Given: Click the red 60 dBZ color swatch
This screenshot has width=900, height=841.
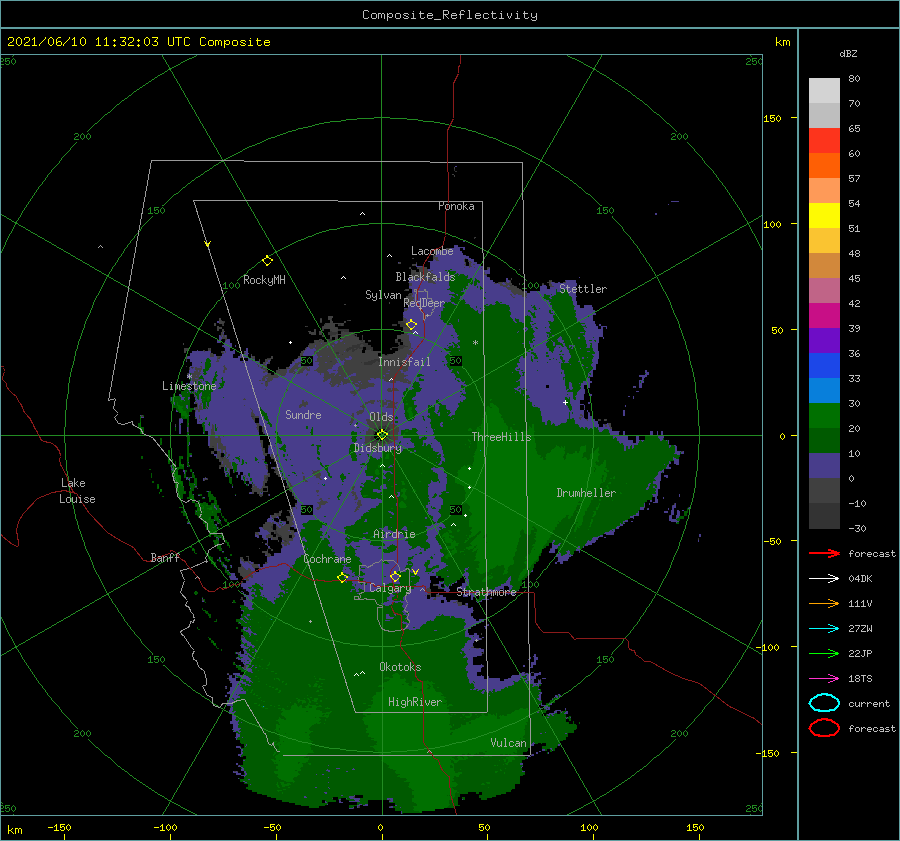Looking at the screenshot, I should [824, 141].
